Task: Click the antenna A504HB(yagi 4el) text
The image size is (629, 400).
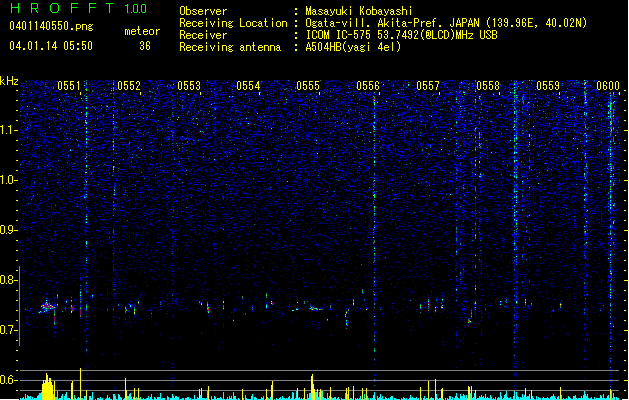Action: (x=353, y=47)
